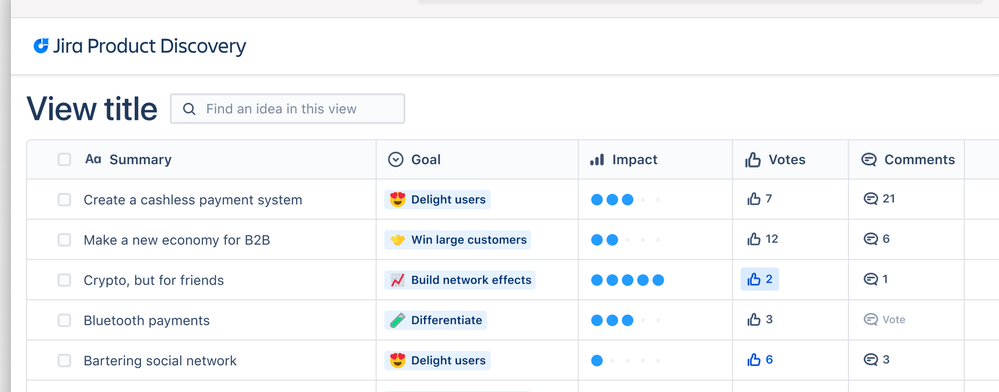Click the Summary column header
The height and width of the screenshot is (392, 999).
[x=140, y=159]
